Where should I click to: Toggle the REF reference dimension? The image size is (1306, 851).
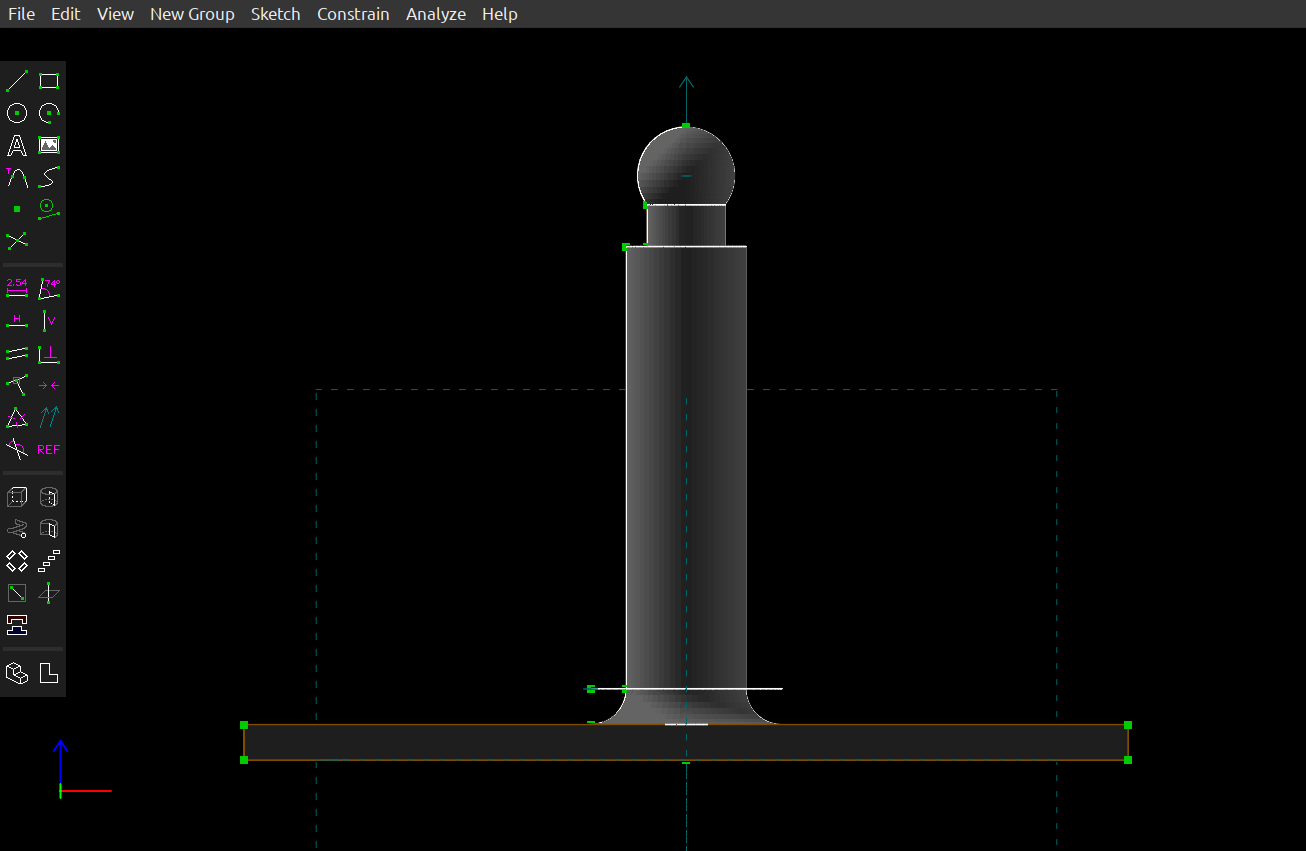49,449
